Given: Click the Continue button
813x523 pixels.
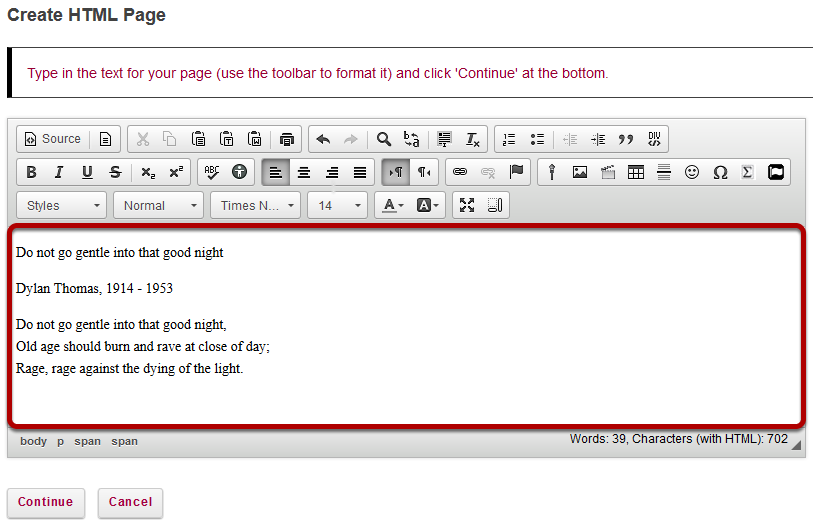Looking at the screenshot, I should (46, 502).
